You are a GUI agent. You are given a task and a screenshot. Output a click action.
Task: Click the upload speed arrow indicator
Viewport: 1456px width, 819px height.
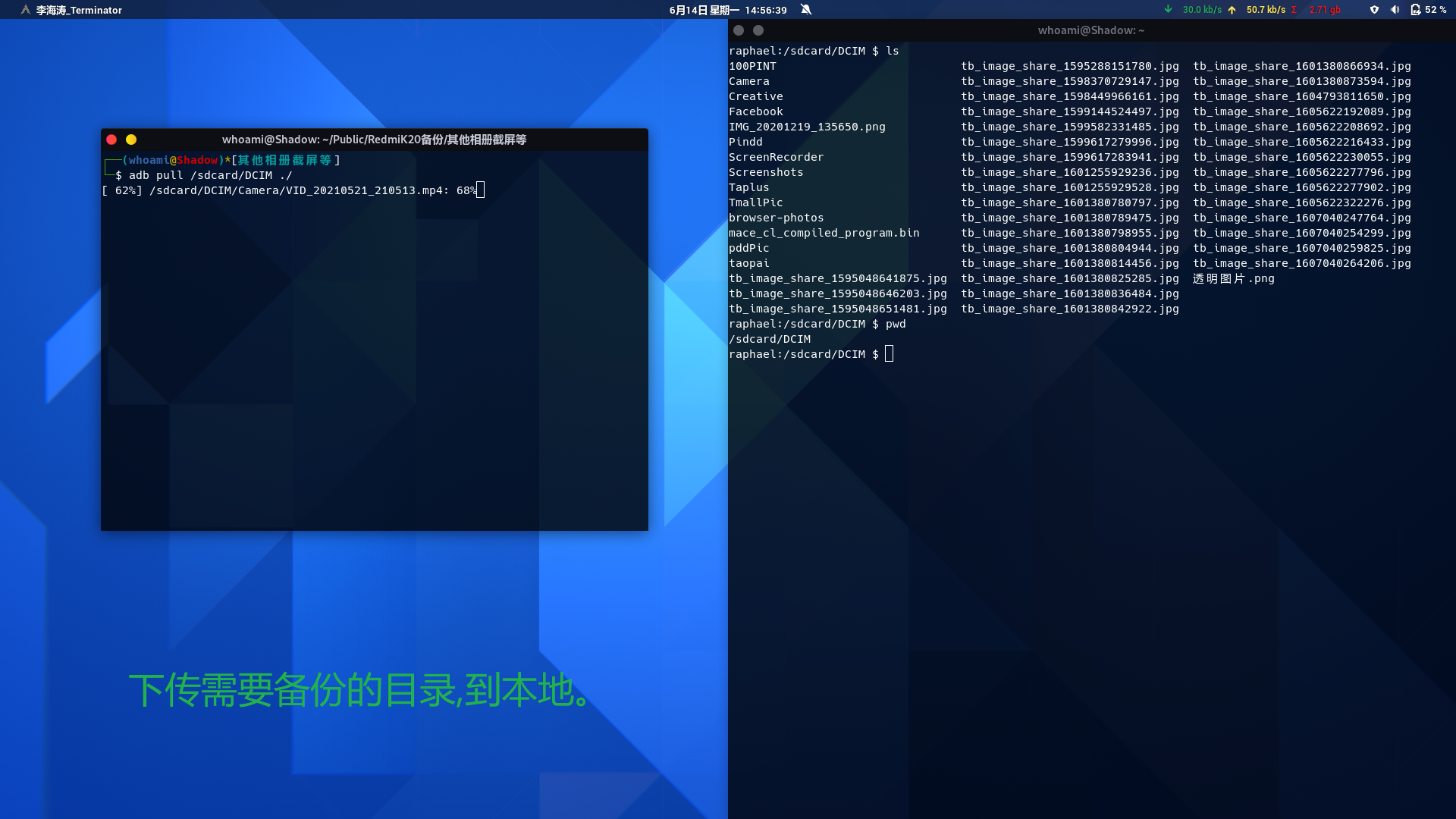1232,10
